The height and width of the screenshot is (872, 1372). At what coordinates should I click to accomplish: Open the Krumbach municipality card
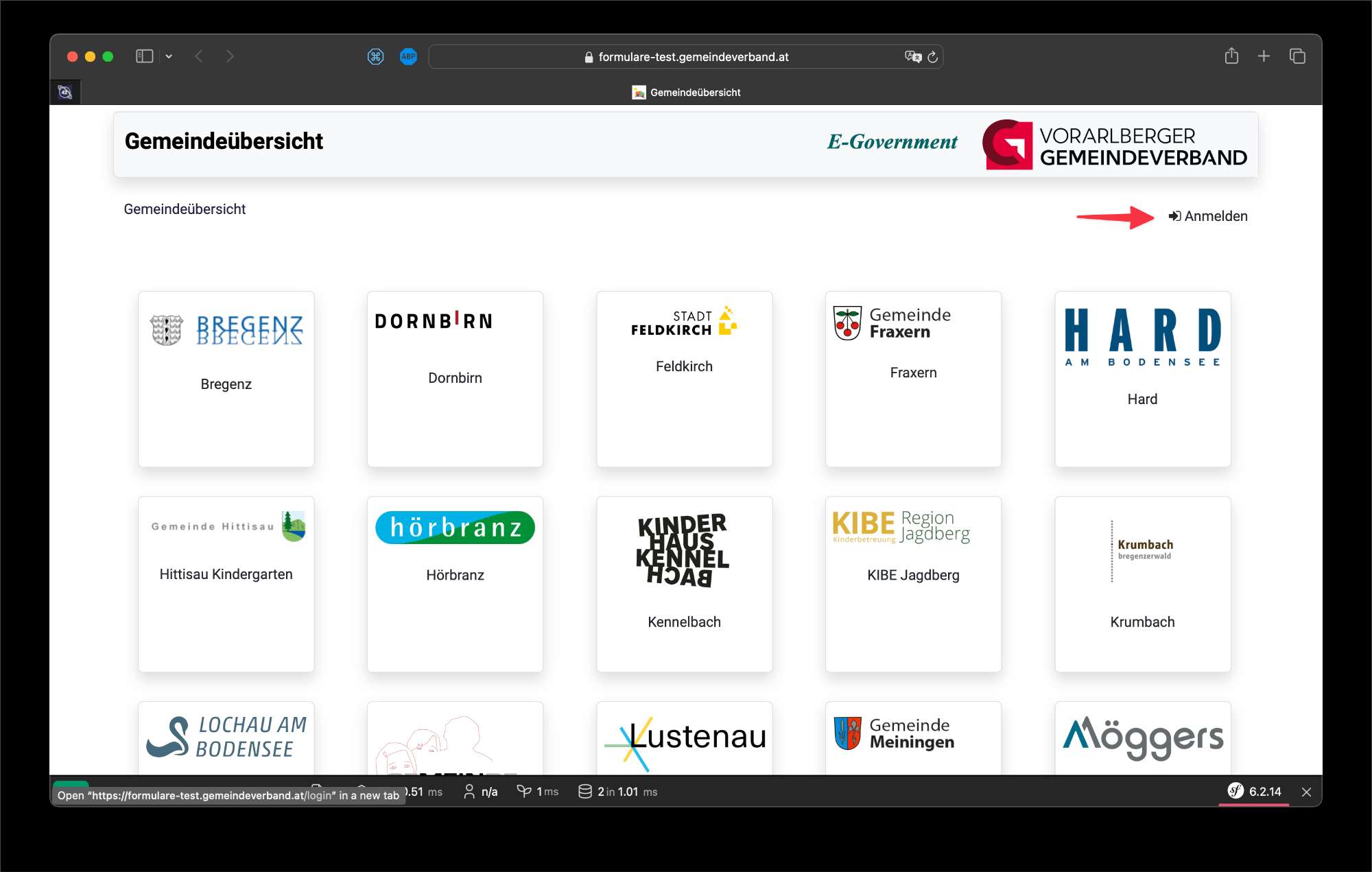1142,584
